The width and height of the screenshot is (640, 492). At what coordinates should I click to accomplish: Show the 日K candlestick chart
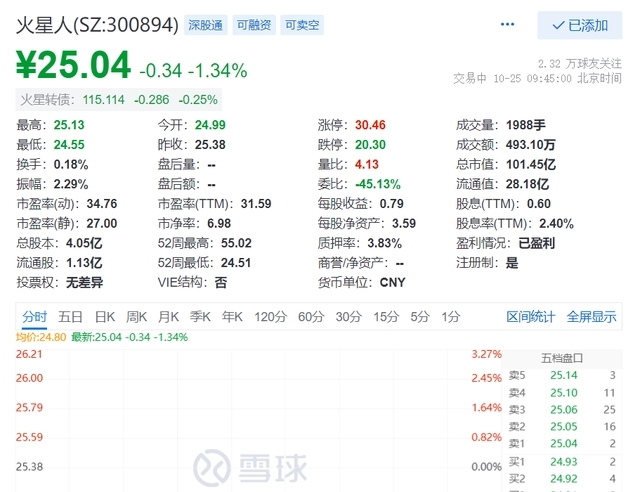[x=105, y=317]
